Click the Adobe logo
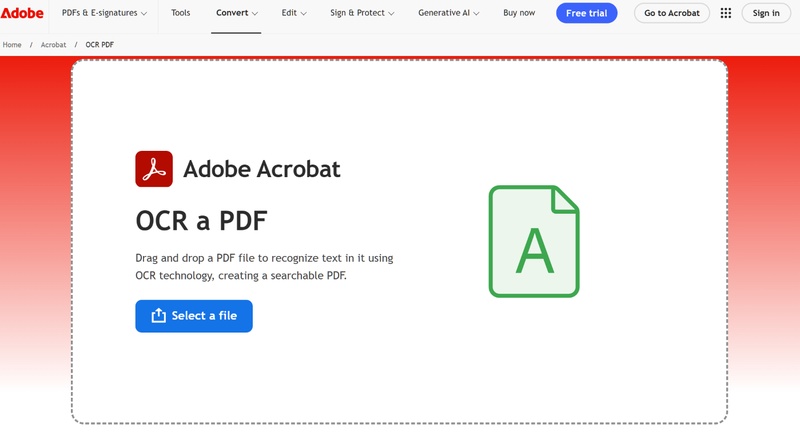Screen dimensions: 800x432 point(22,13)
